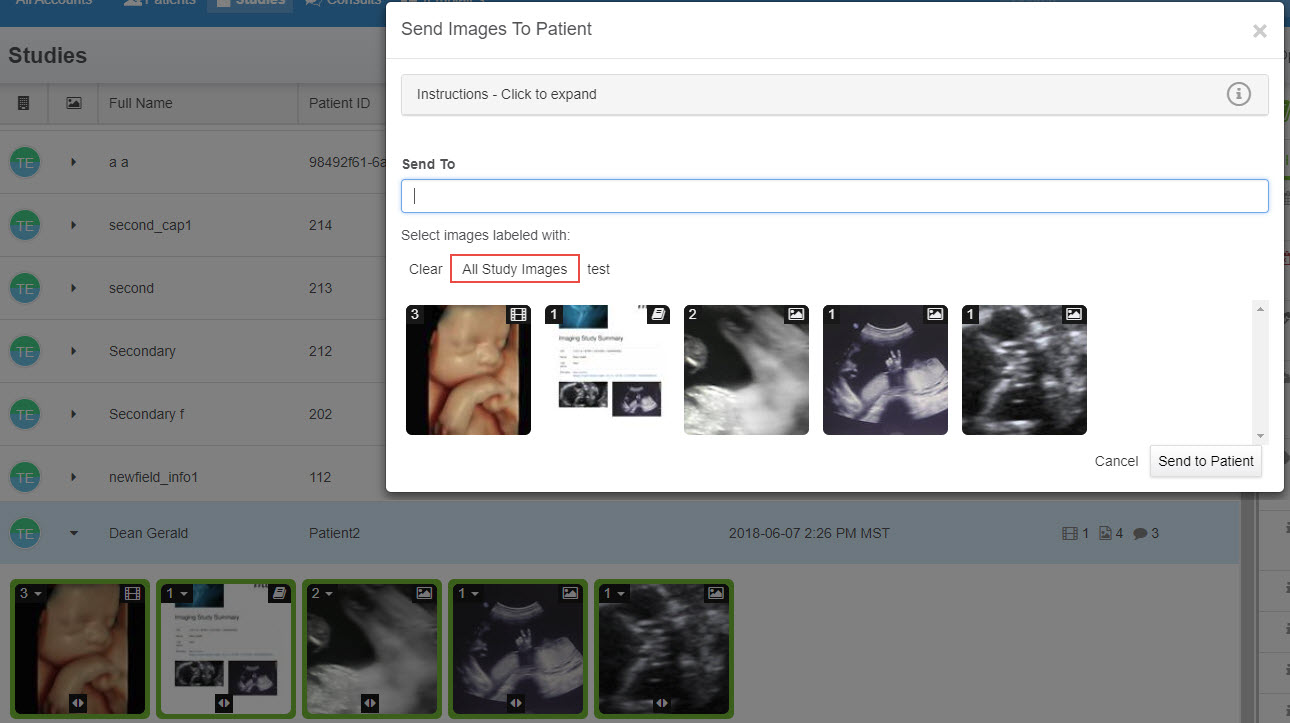The height and width of the screenshot is (723, 1290).
Task: Click the arrows icon on the green-bordered thumbnail numbered 2
Action: pyautogui.click(x=369, y=703)
